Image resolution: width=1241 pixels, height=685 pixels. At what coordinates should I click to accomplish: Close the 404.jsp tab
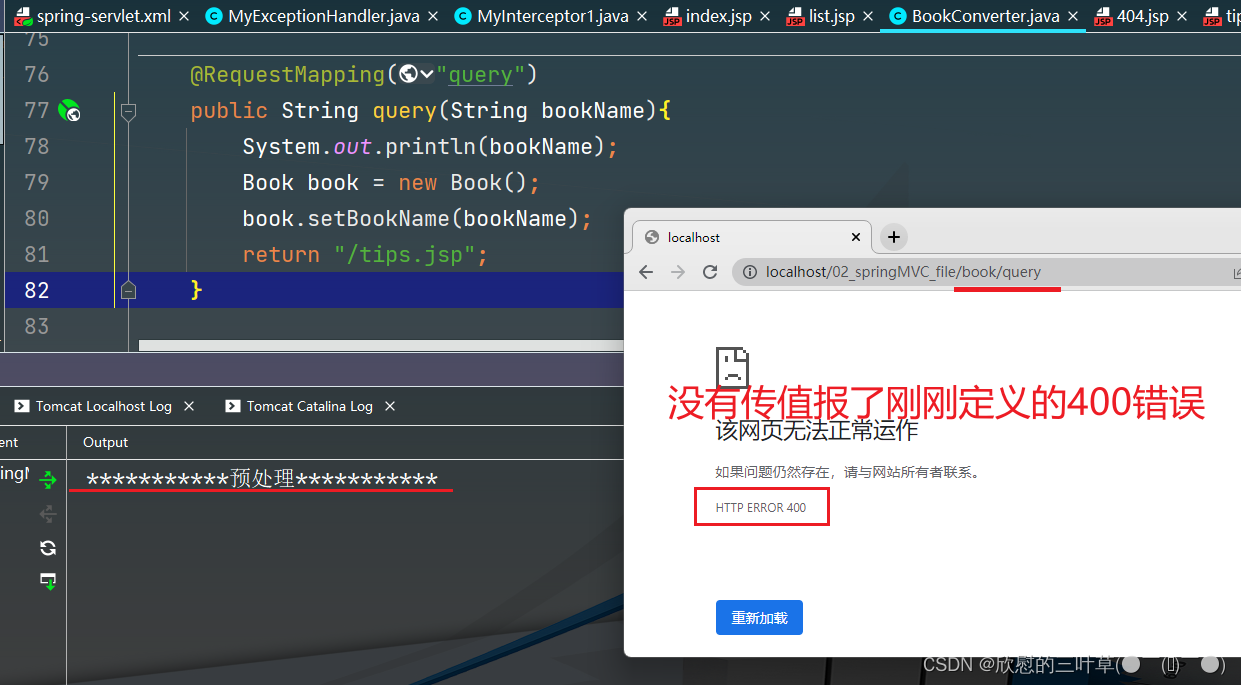click(1182, 17)
